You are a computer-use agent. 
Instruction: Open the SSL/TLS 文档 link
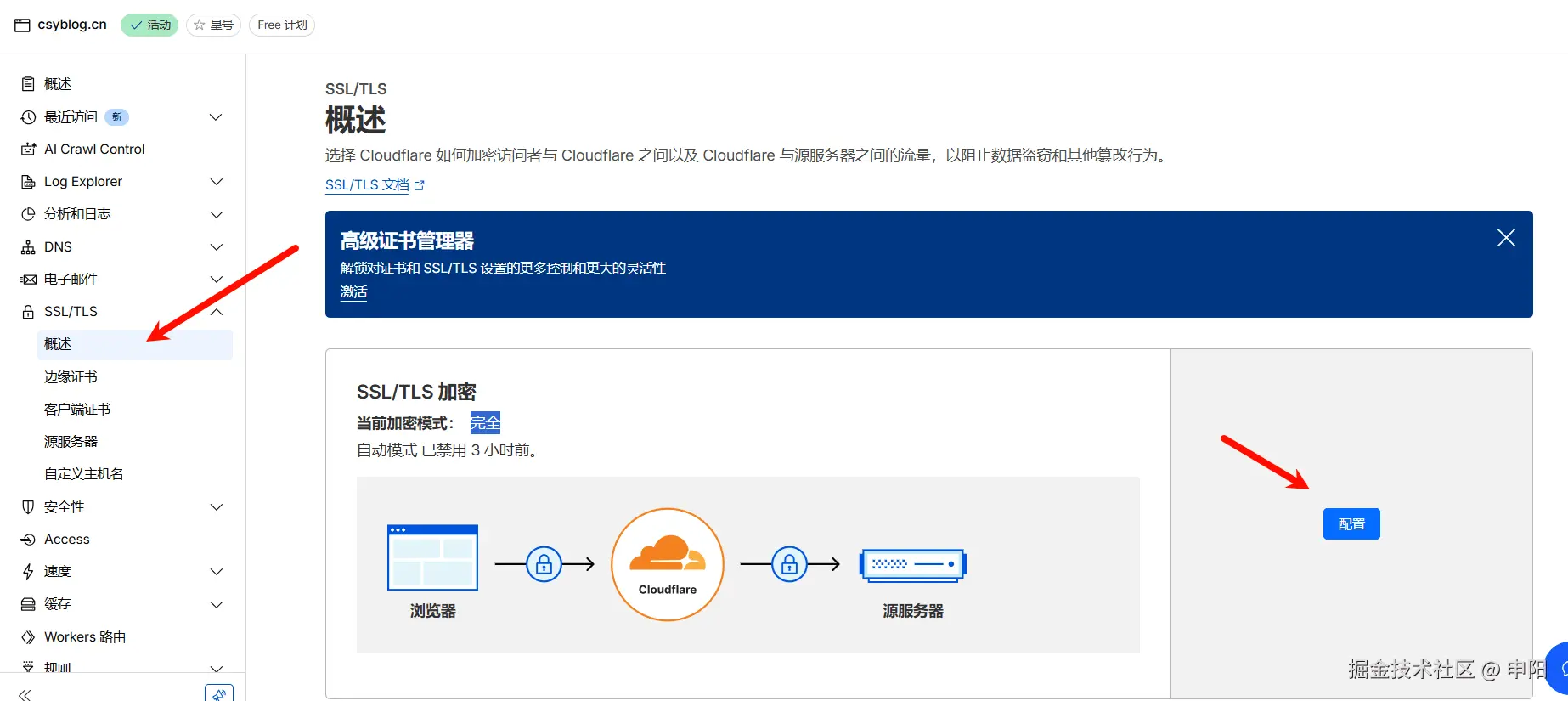click(x=367, y=185)
